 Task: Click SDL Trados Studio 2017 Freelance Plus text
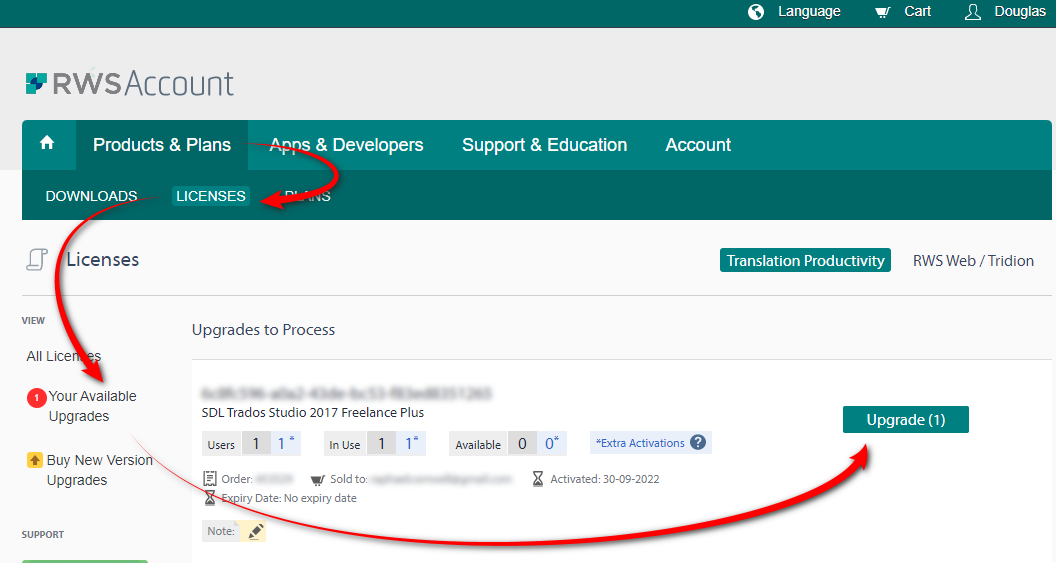(312, 412)
